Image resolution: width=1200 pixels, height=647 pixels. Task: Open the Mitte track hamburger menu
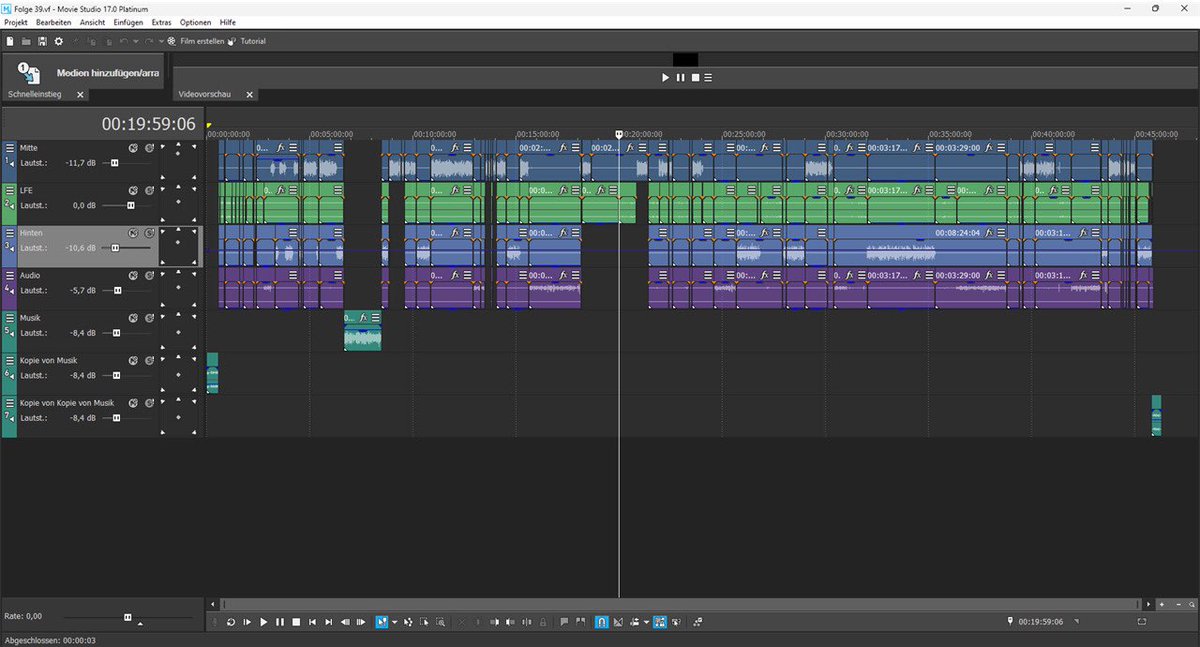tap(10, 148)
